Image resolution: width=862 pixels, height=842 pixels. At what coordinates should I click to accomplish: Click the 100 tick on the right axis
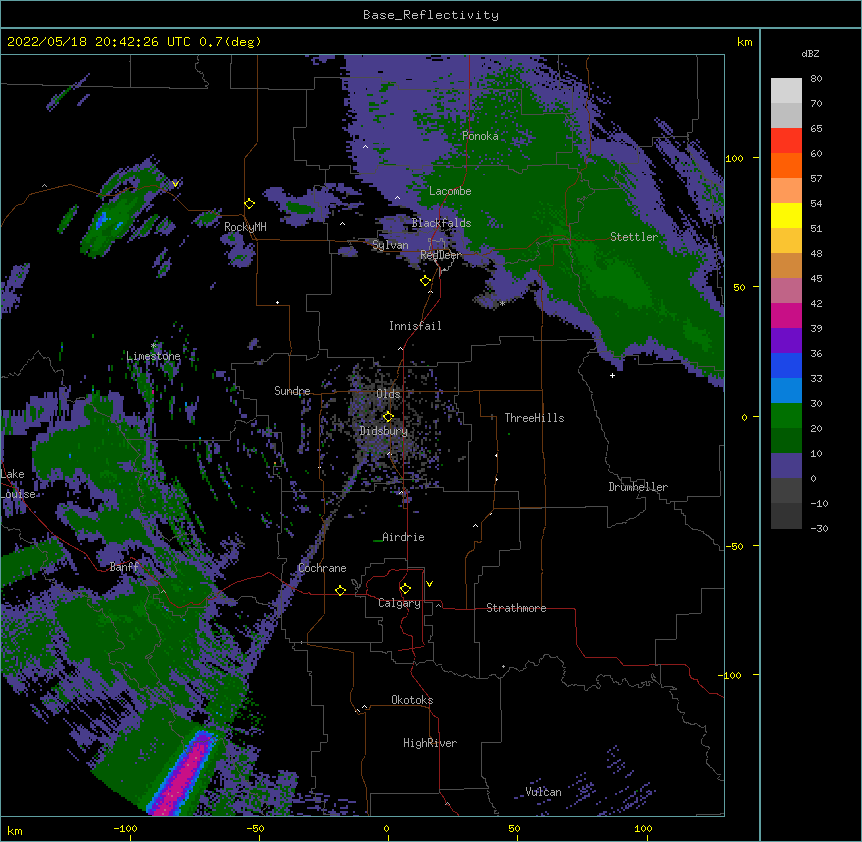click(x=734, y=158)
